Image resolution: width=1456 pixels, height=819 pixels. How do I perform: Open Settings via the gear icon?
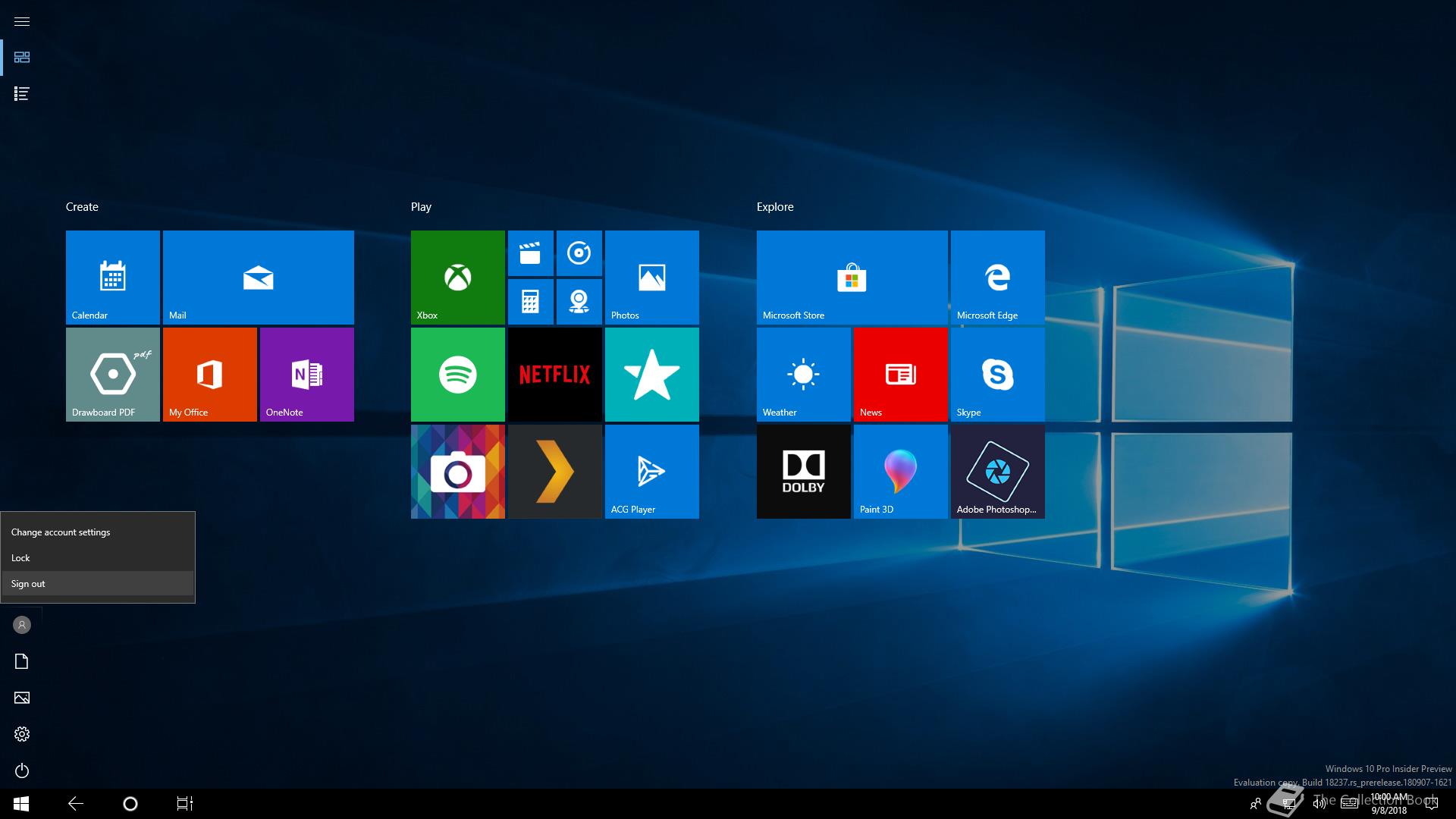(22, 734)
